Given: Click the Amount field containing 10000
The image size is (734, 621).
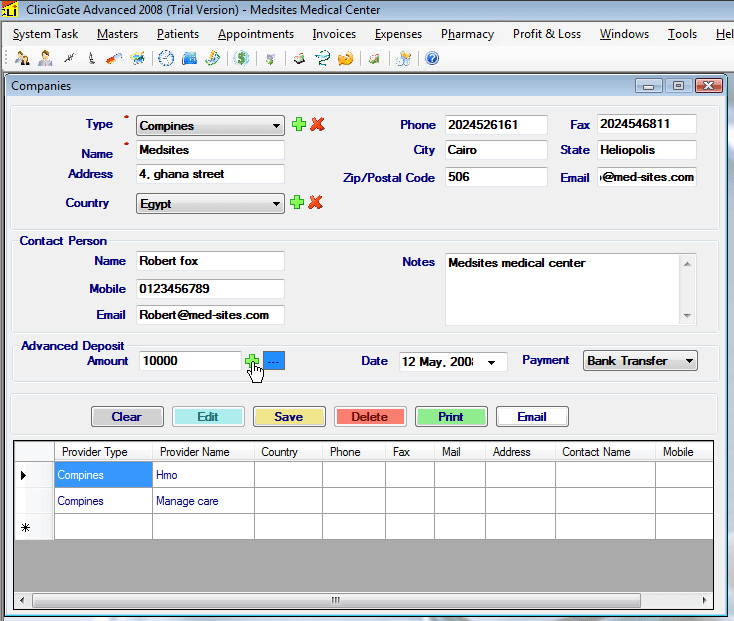Looking at the screenshot, I should click(x=190, y=361).
